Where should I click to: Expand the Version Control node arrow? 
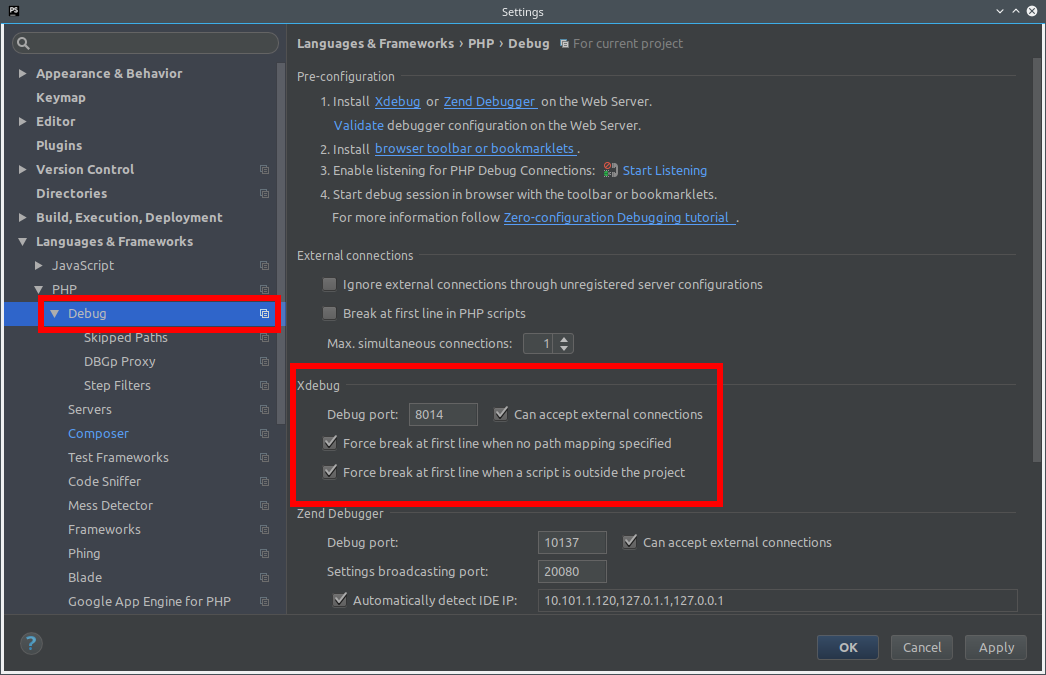(x=23, y=169)
